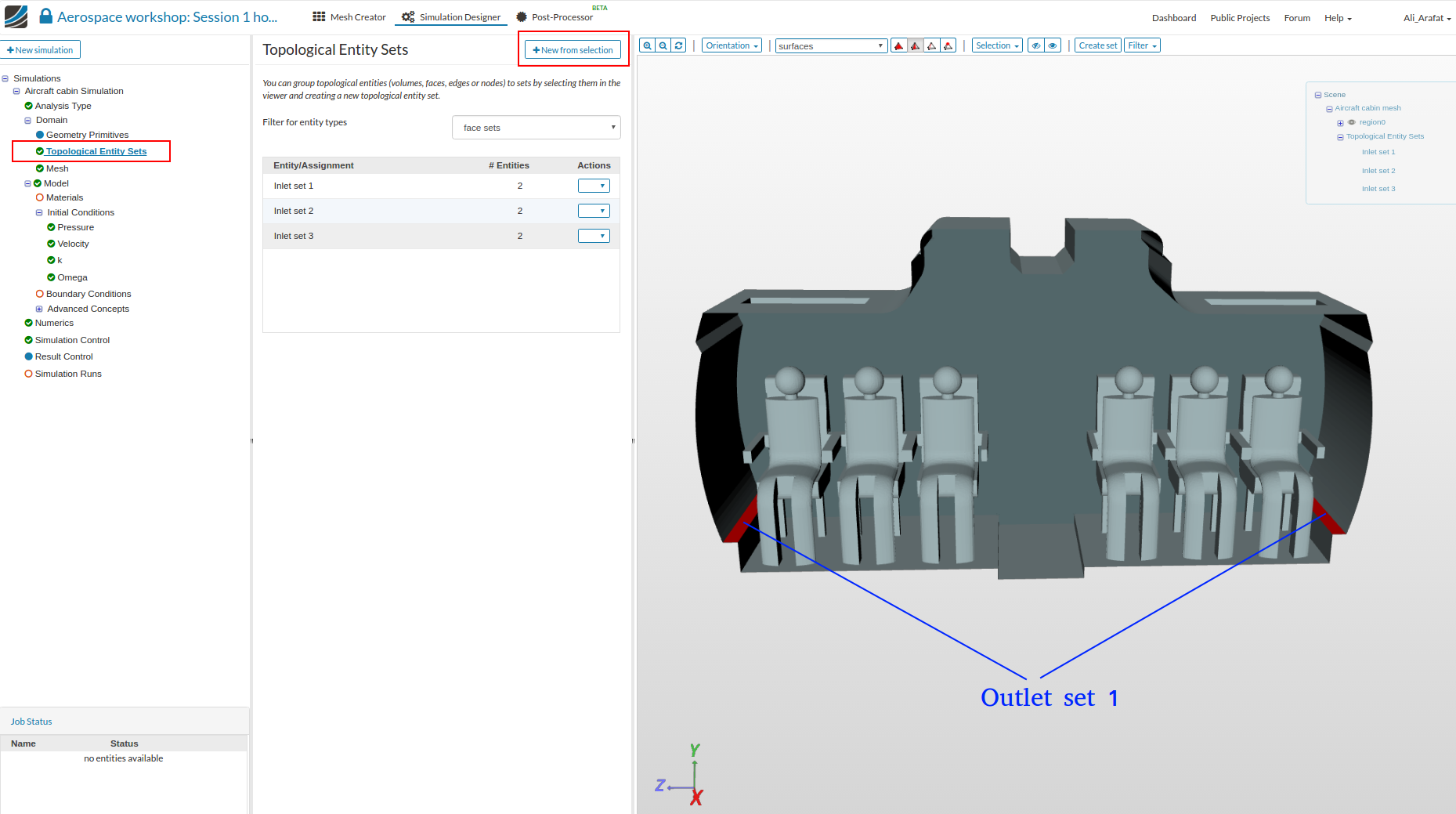Open the Help menu dropdown
1456x814 pixels.
tap(1338, 18)
